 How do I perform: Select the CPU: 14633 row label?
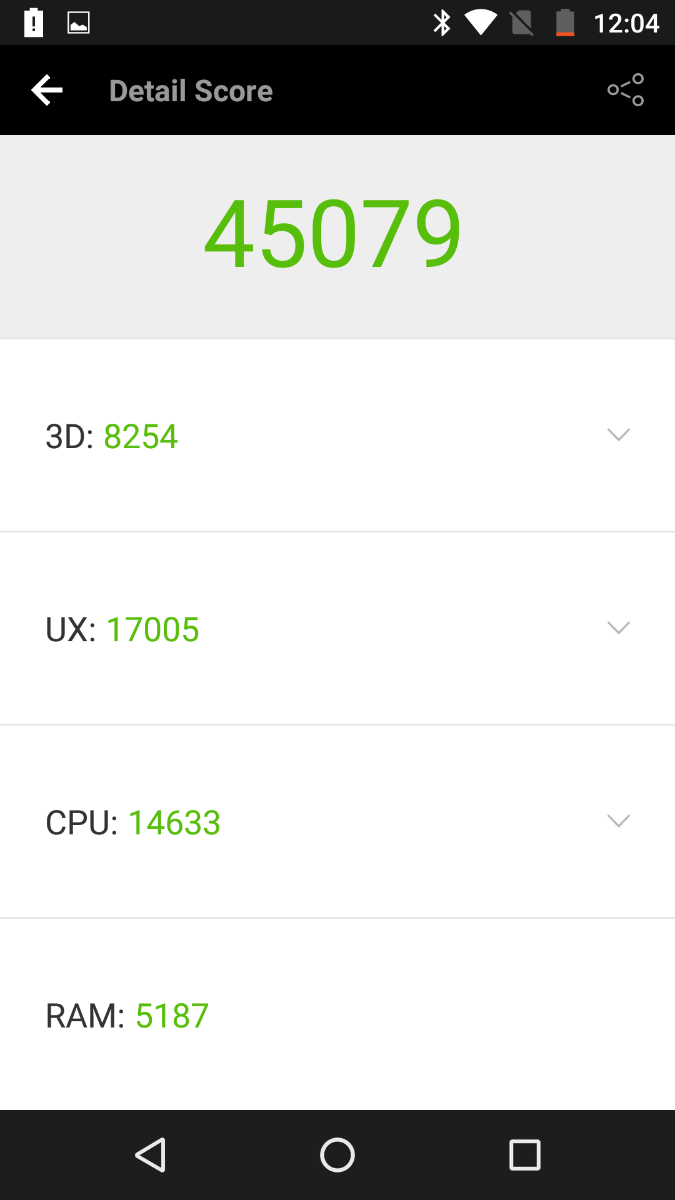pyautogui.click(x=133, y=822)
